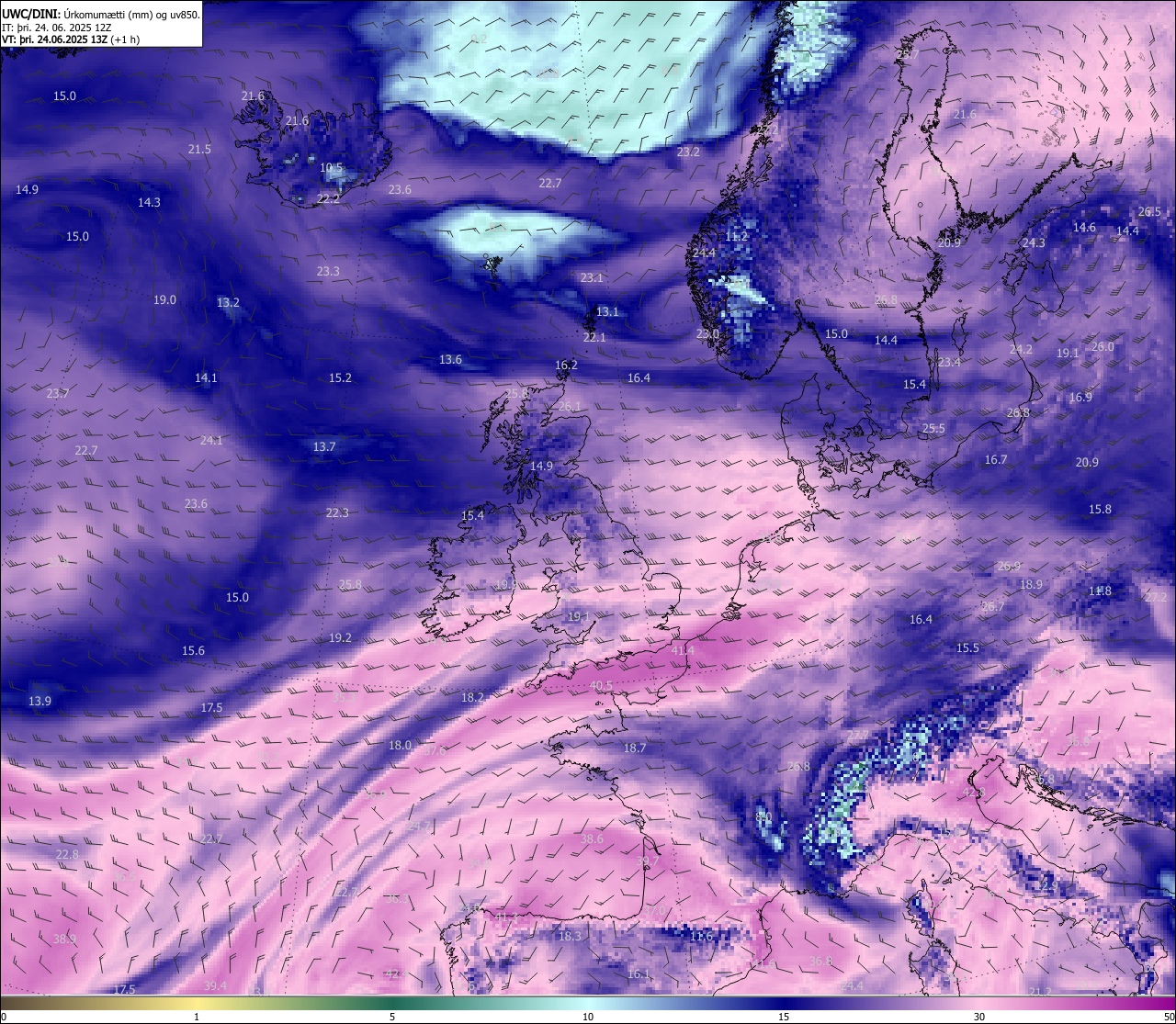
Task: Click the '23.0' value in southern Norway
Action: (707, 333)
